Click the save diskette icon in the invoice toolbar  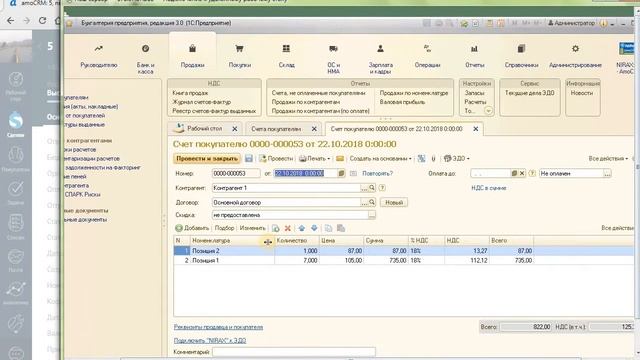pos(249,158)
